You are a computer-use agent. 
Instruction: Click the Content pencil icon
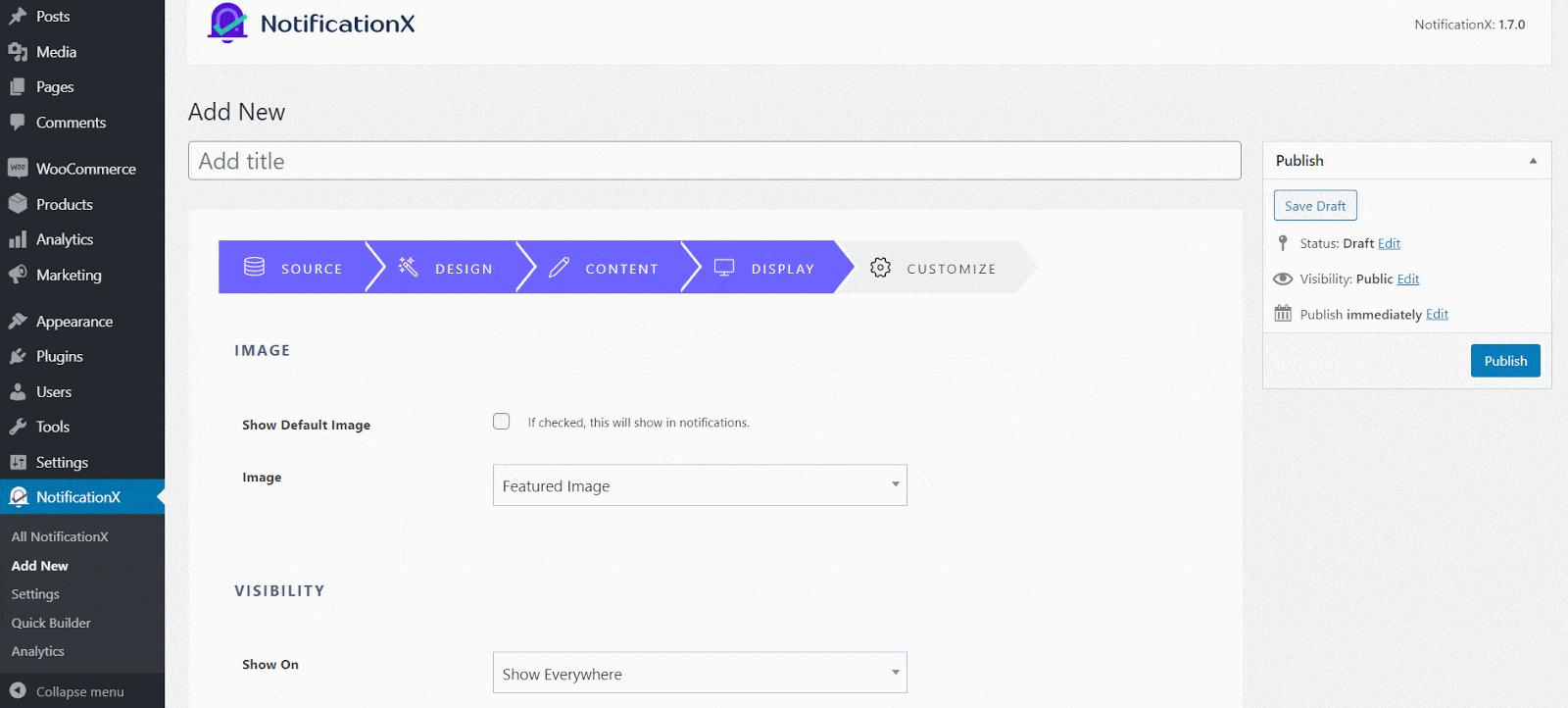pos(559,267)
